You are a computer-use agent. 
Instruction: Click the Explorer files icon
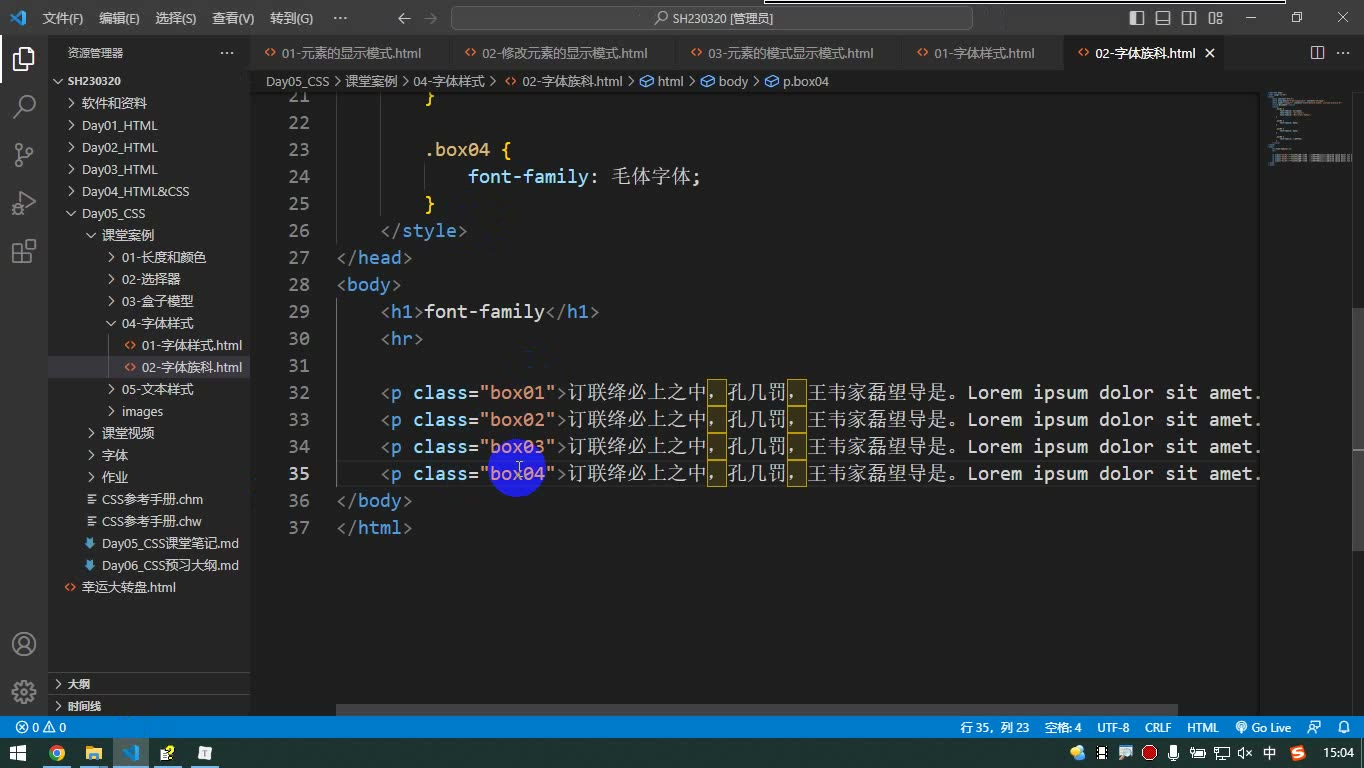[24, 58]
